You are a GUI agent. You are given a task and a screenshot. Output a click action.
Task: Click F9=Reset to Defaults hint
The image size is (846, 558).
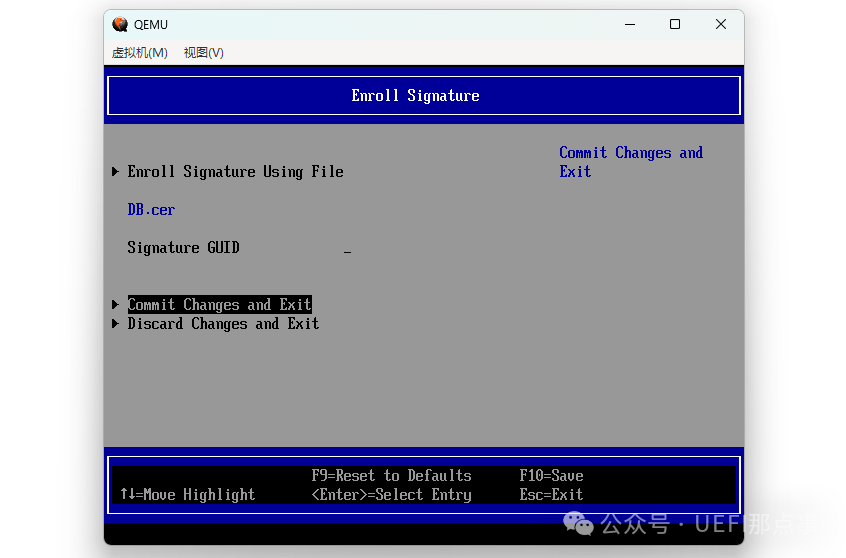pos(391,476)
